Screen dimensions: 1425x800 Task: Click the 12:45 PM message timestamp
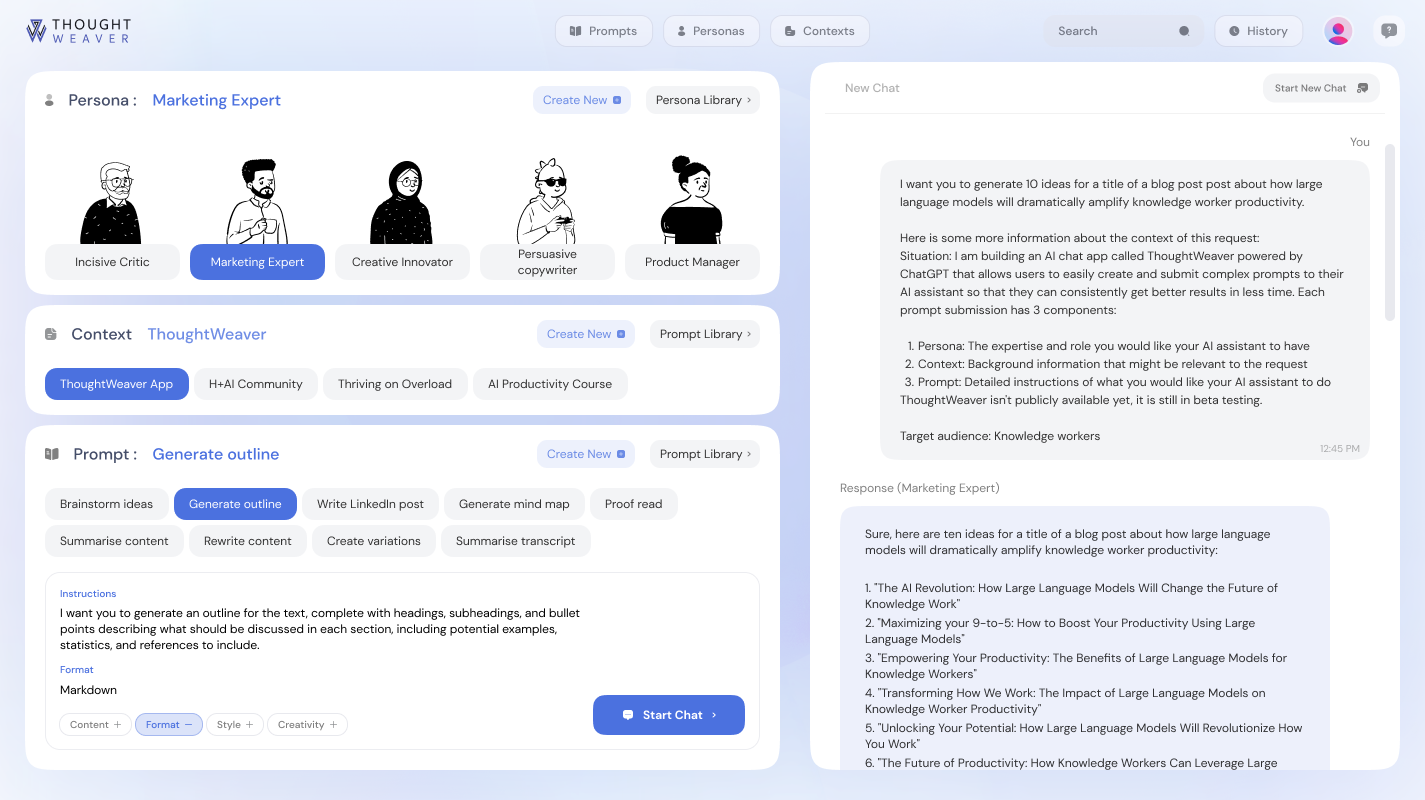click(1340, 449)
